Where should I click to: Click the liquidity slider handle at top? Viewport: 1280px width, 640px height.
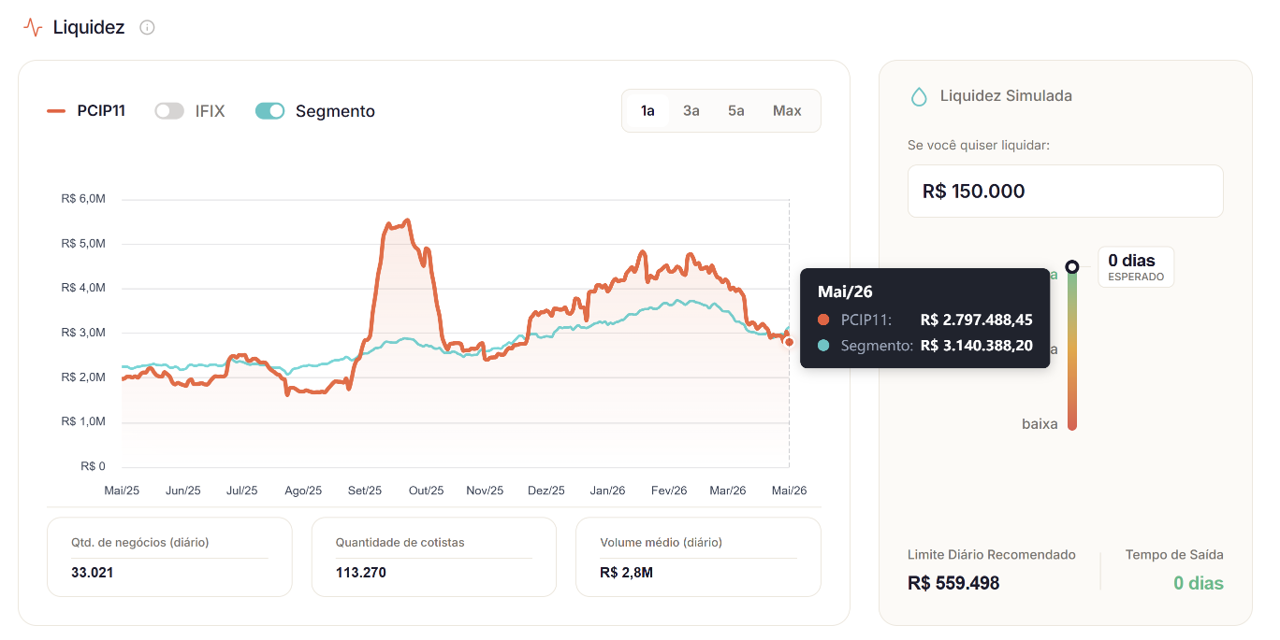[1072, 267]
